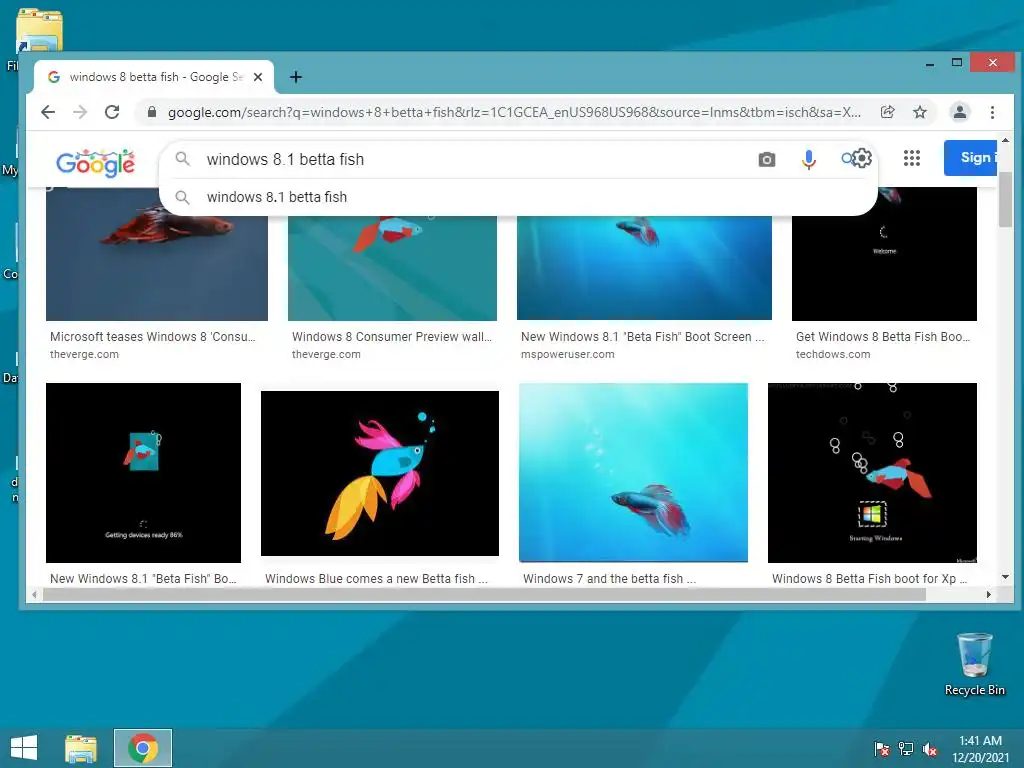Click horizontal scrollbar right arrow

(x=989, y=594)
